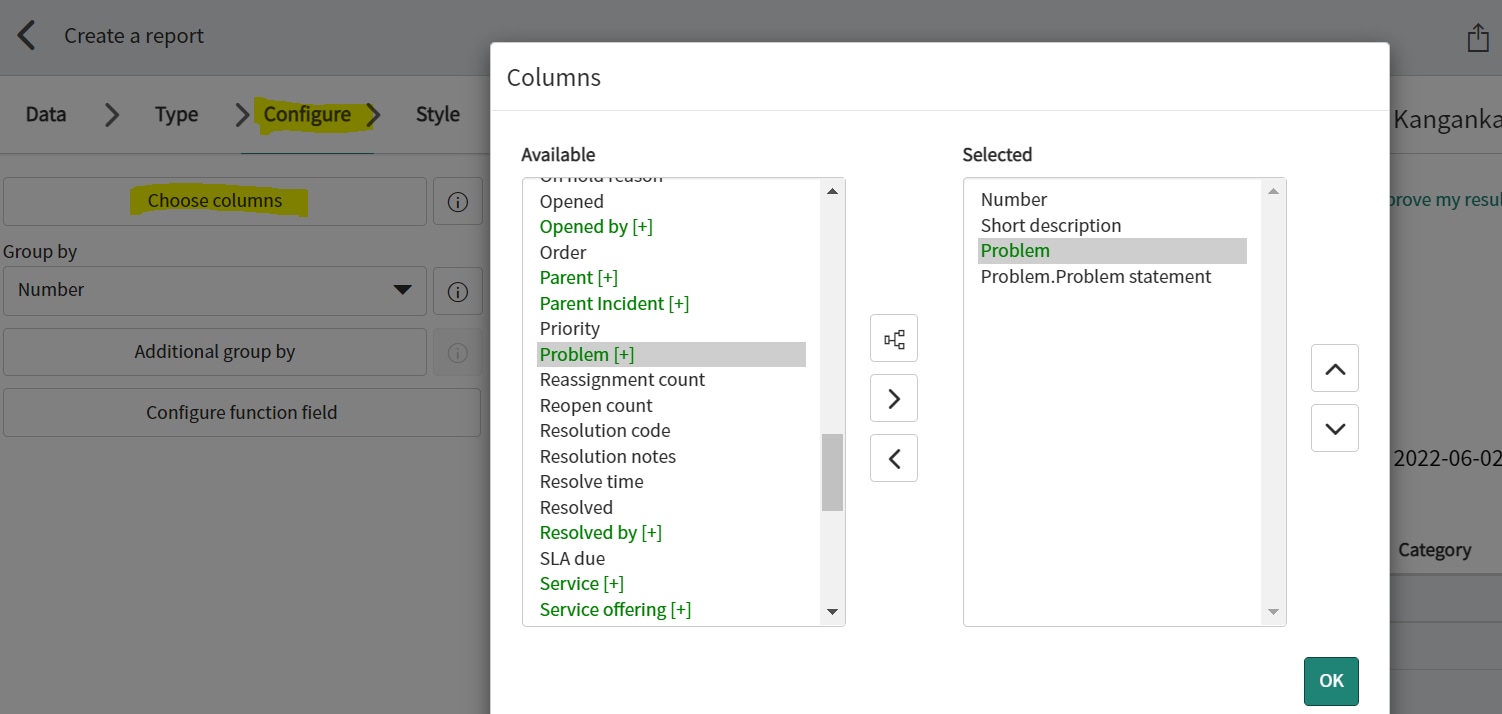Expand dot-walked fields under Problem [+]

click(x=587, y=353)
